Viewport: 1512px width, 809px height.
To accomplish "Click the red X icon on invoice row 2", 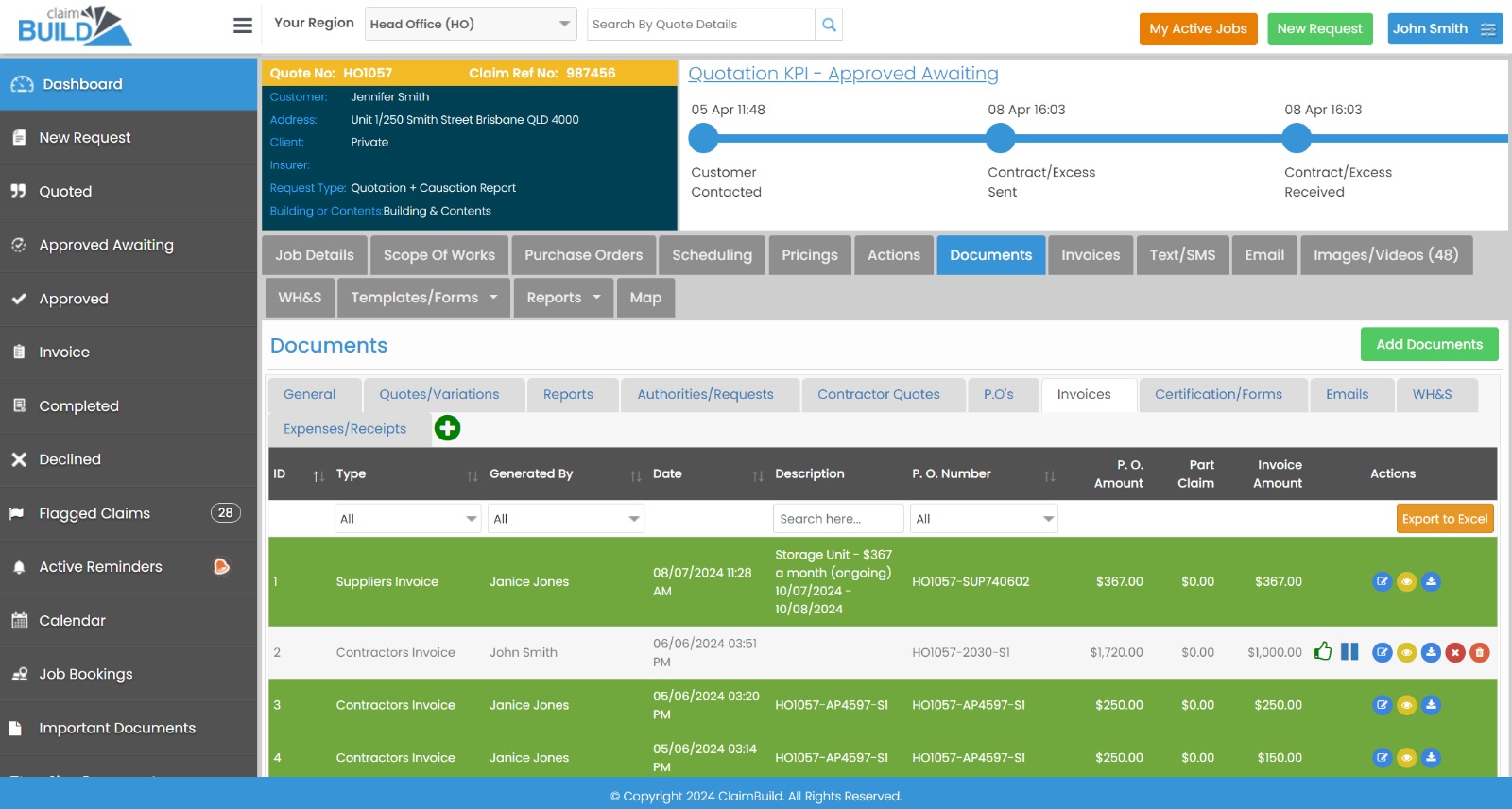I will (1455, 652).
